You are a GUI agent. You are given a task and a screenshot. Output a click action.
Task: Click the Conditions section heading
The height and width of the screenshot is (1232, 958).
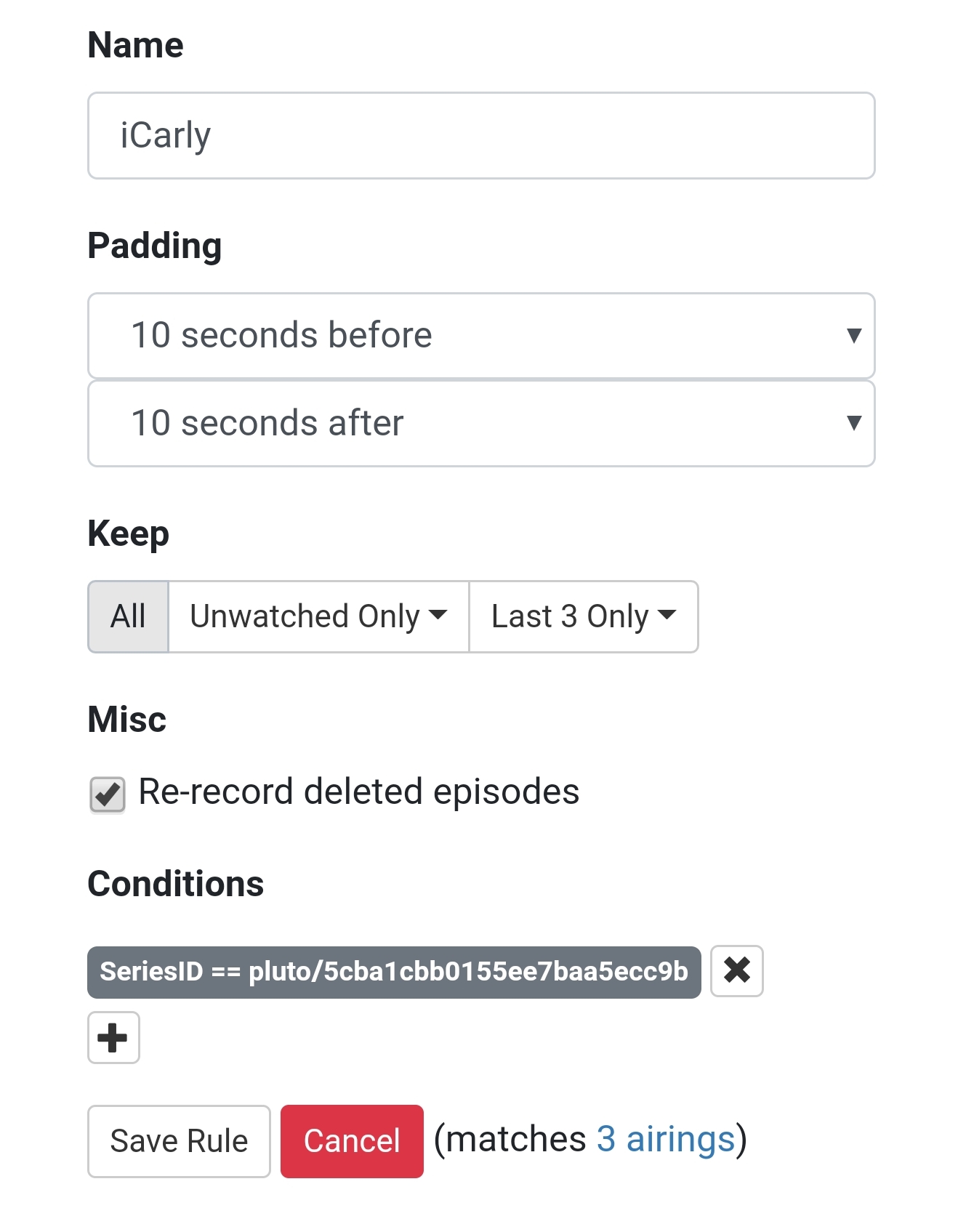(x=175, y=884)
